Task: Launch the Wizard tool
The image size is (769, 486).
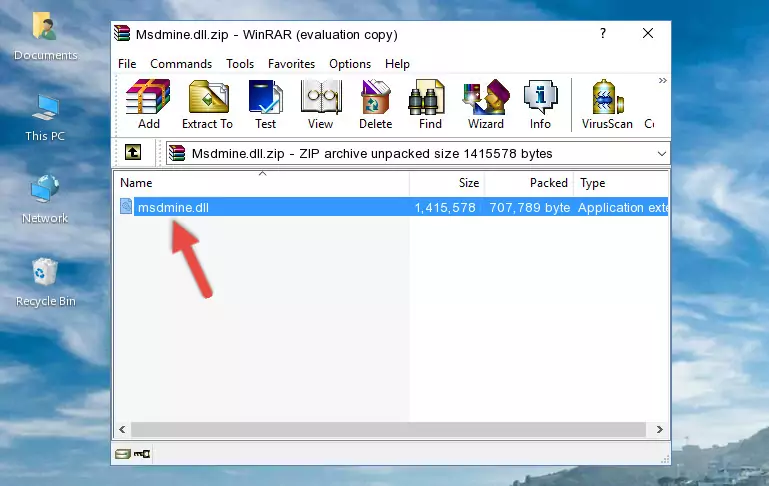Action: tap(486, 104)
